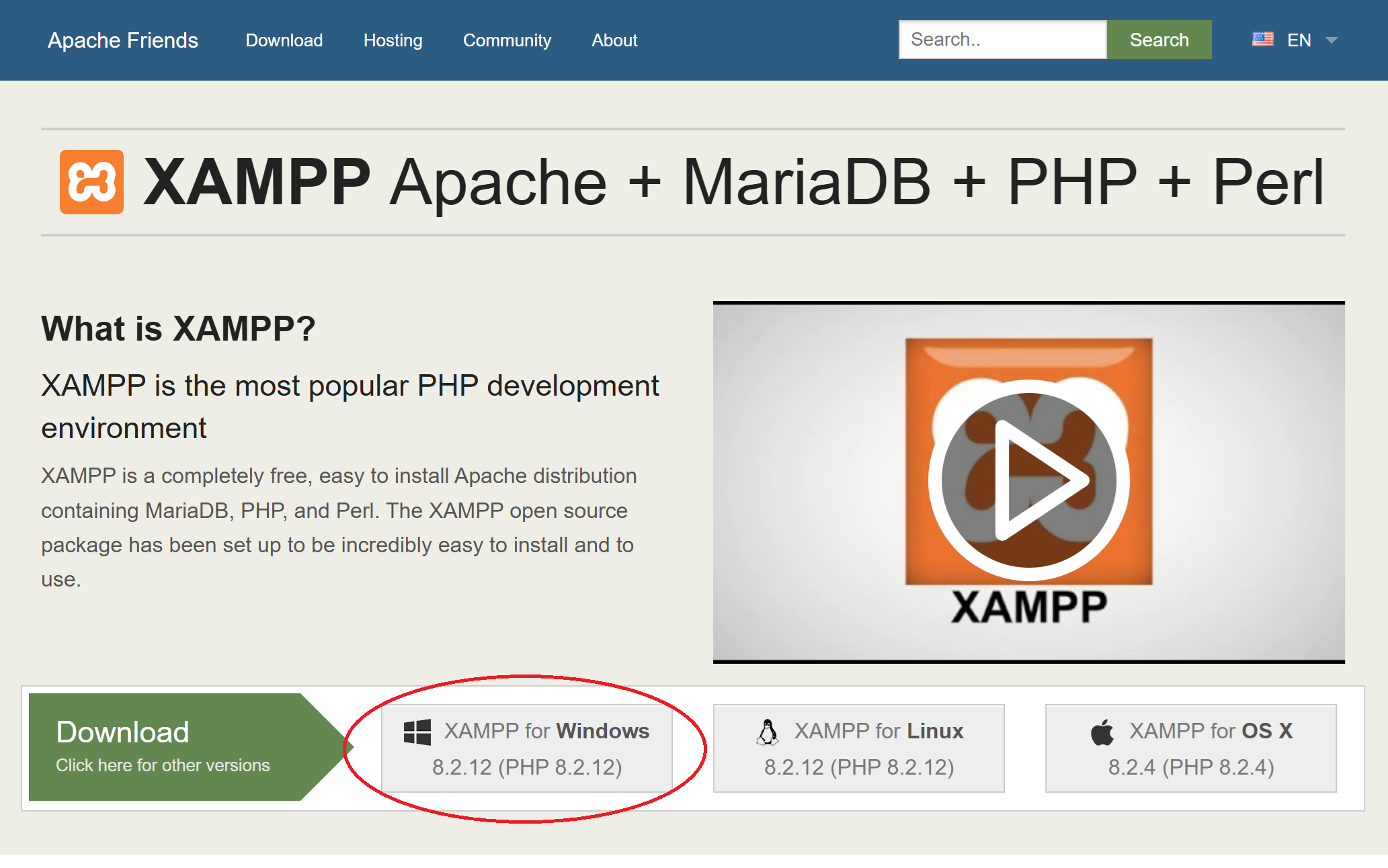The width and height of the screenshot is (1388, 868).
Task: Click the Apache Friends home link
Action: 122,40
